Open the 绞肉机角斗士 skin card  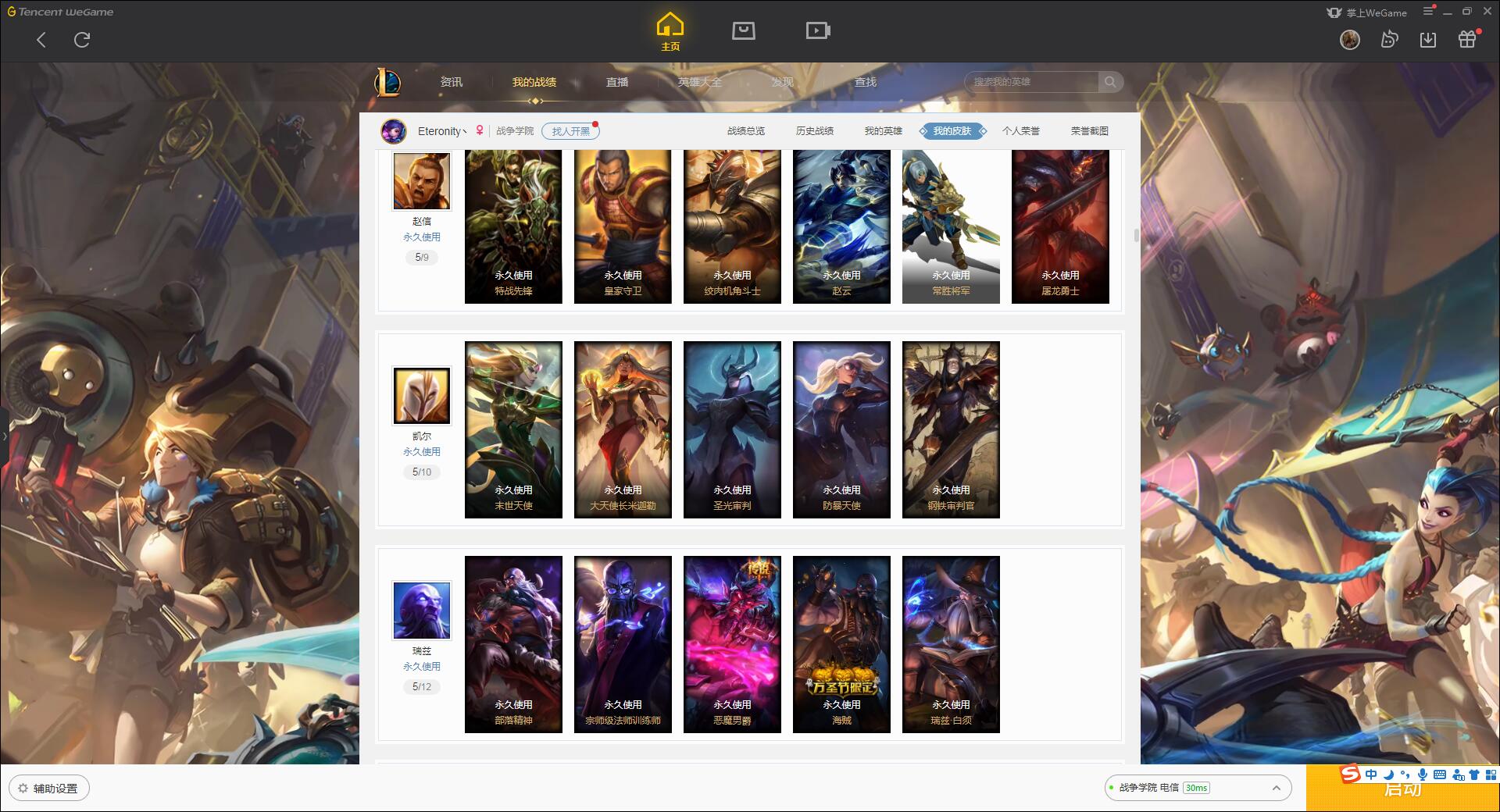(732, 226)
